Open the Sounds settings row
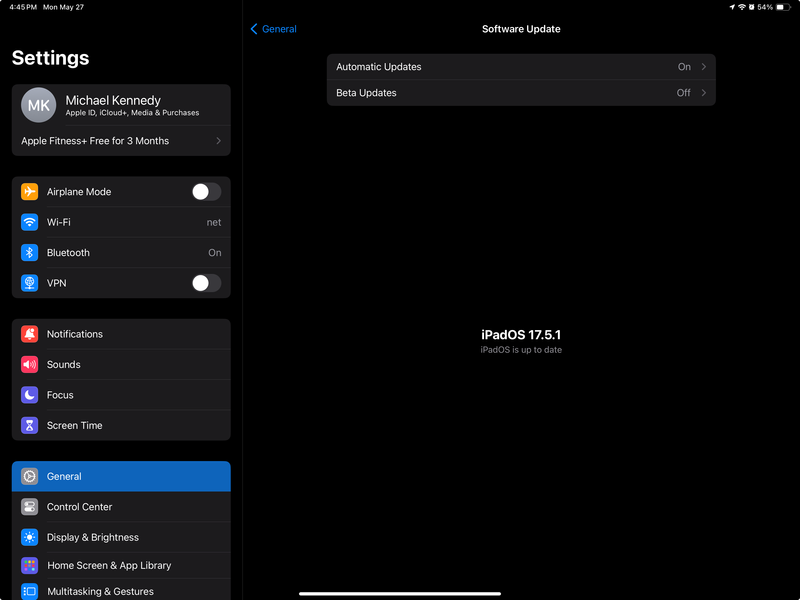 pos(121,364)
